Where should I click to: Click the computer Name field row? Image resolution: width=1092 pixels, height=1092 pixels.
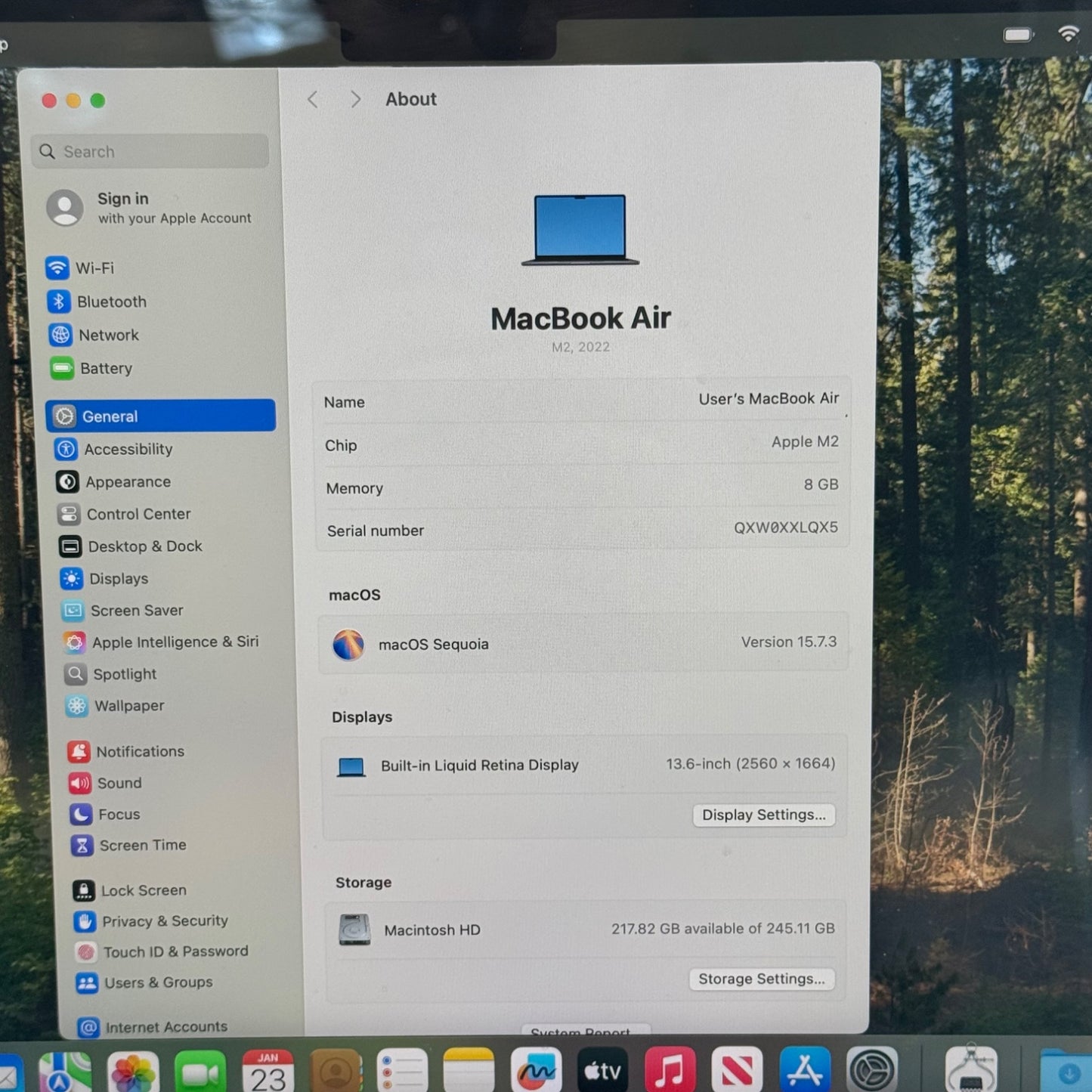pos(580,401)
